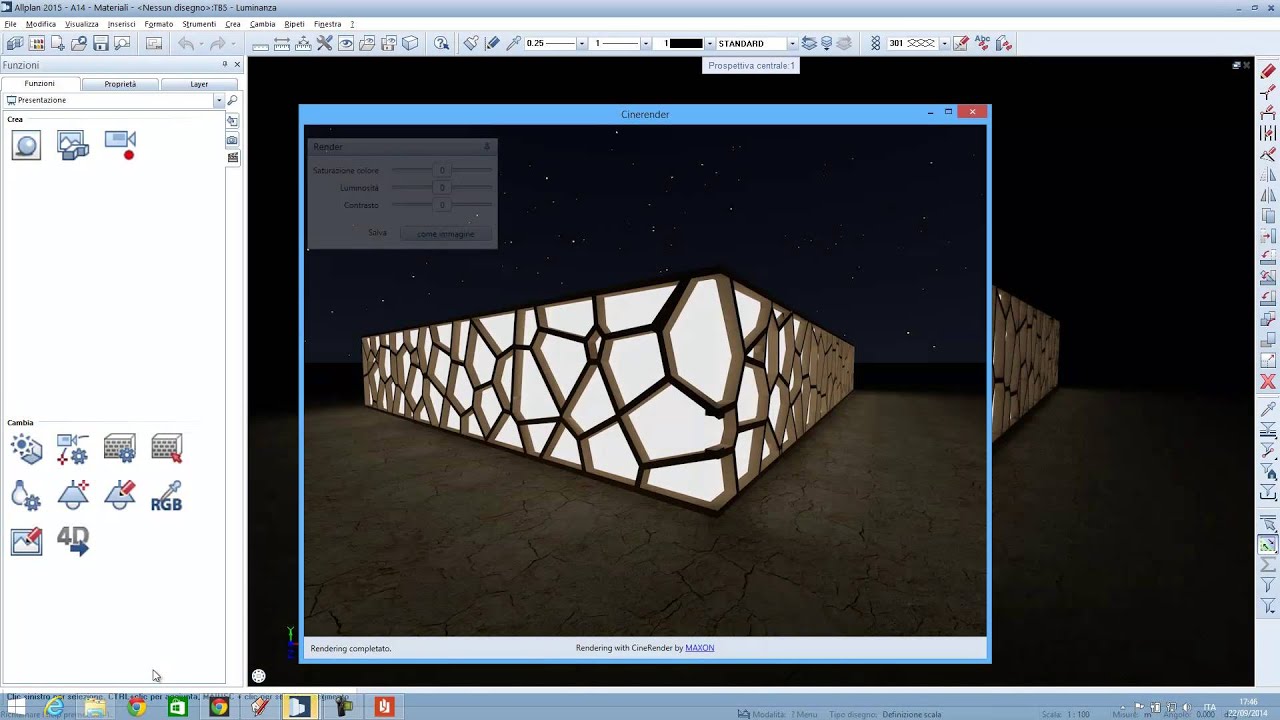The height and width of the screenshot is (720, 1280).
Task: Click the render sphere icon under Crea
Action: 26,145
